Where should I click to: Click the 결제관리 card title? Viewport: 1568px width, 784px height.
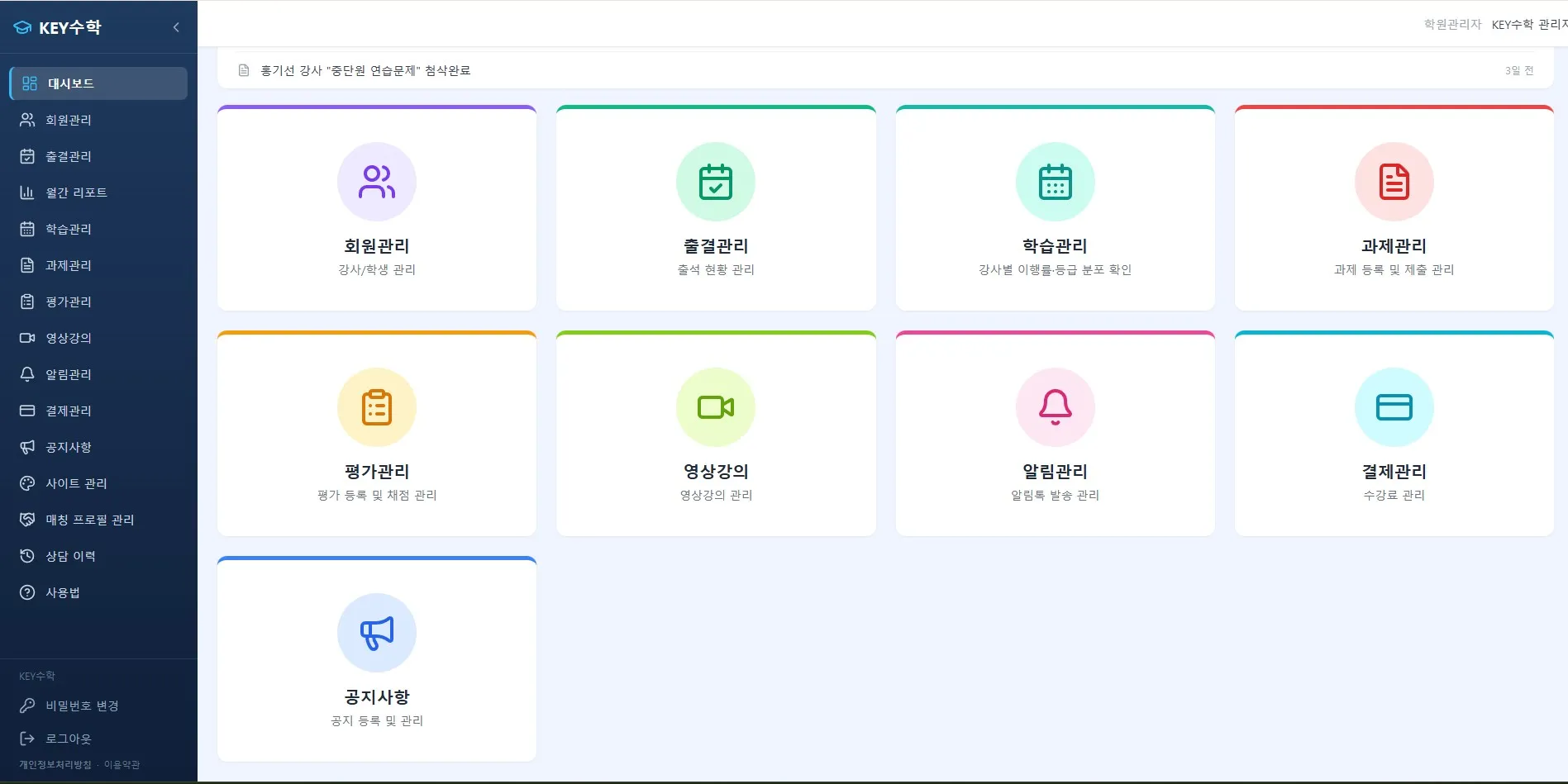coord(1394,472)
